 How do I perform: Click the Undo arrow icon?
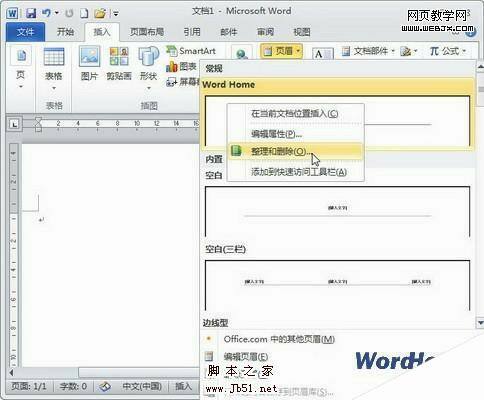46,13
